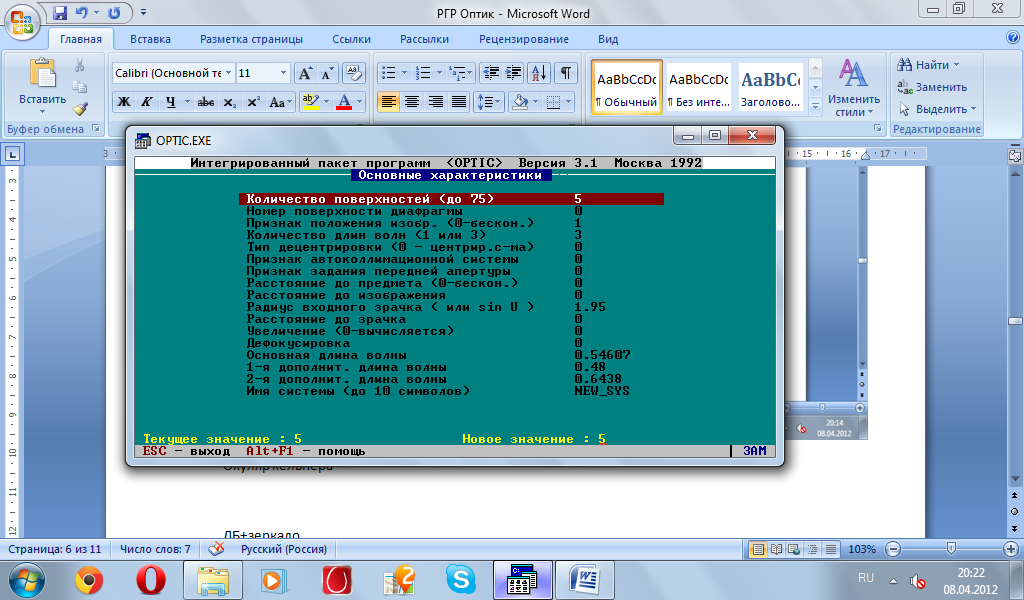Image resolution: width=1024 pixels, height=600 pixels.
Task: Click the Windows Start button
Action: click(x=27, y=580)
